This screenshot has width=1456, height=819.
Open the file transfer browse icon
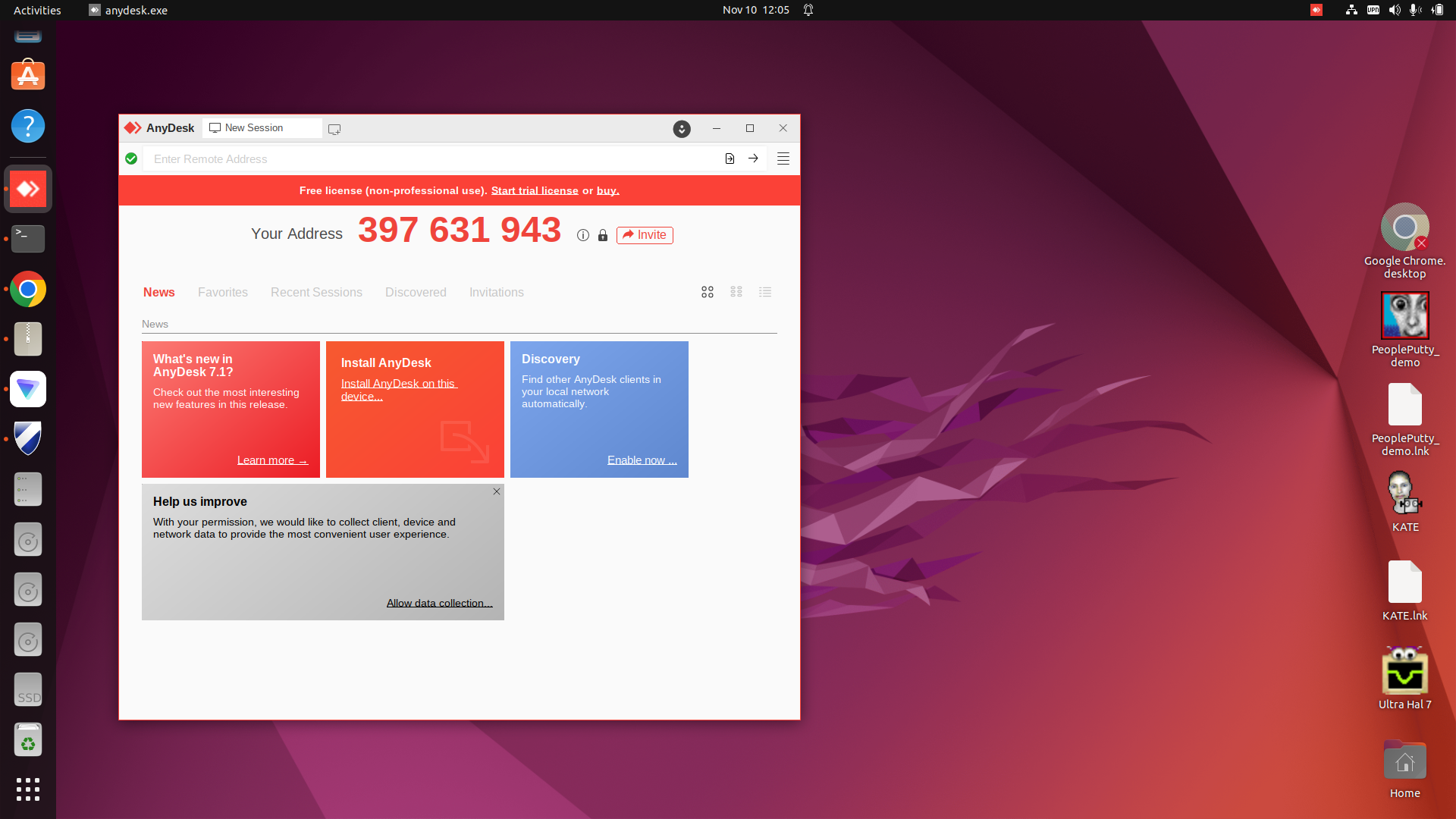click(x=730, y=158)
